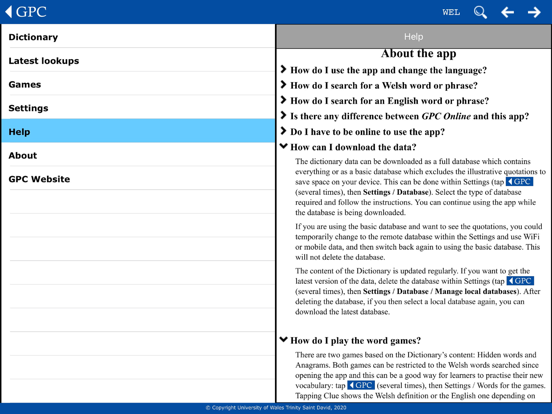Expand 'How do I use the app' question
The height and width of the screenshot is (414, 552).
pyautogui.click(x=384, y=70)
